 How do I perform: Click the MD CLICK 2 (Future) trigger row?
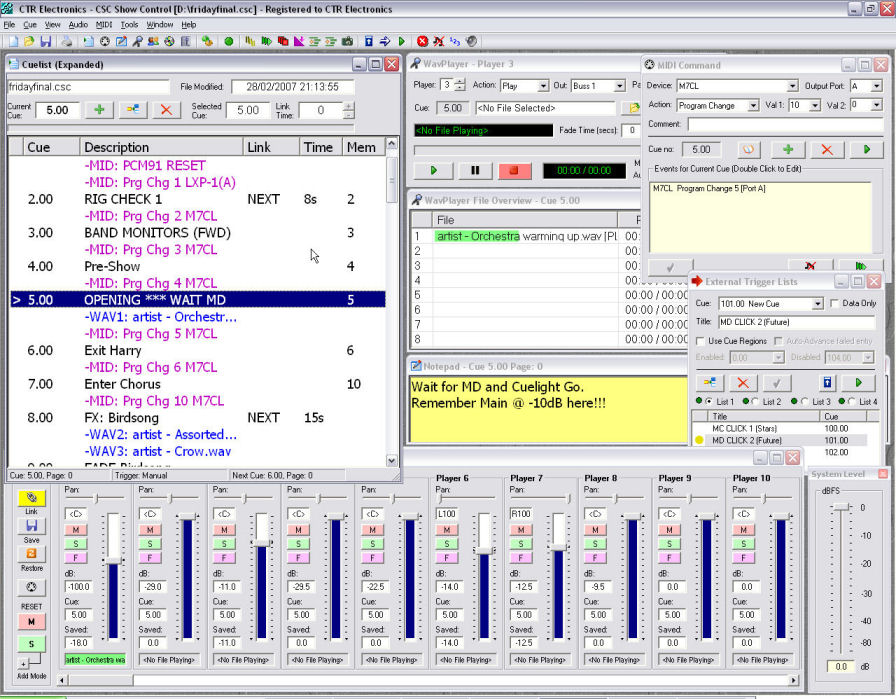click(x=779, y=440)
